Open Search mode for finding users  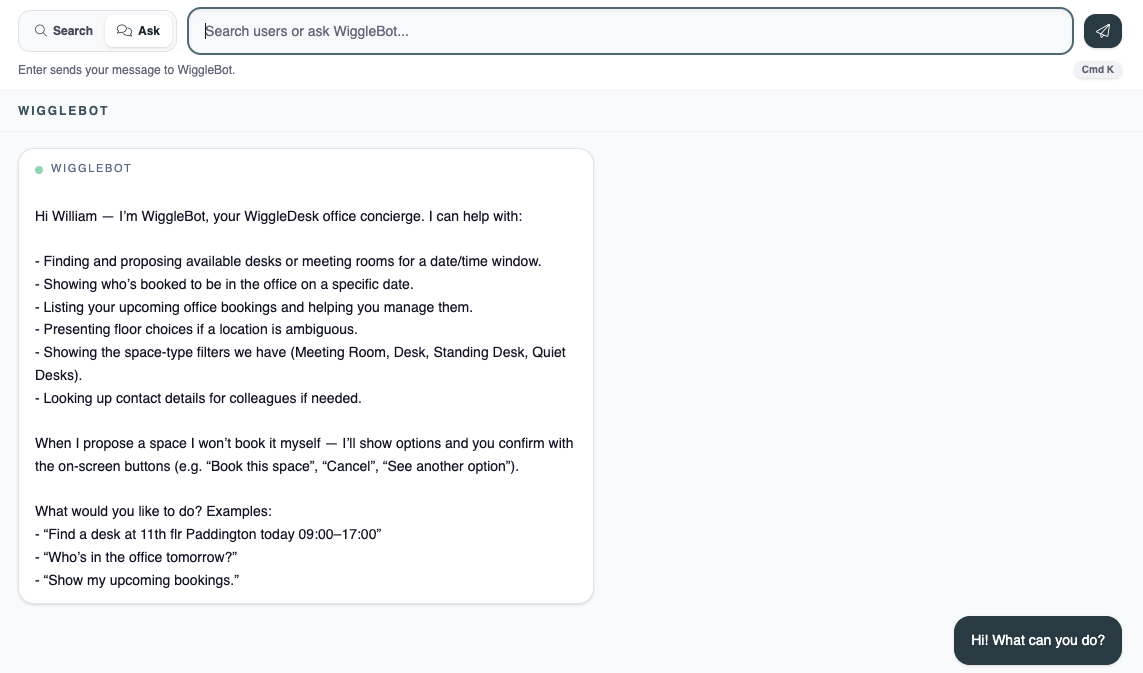pyautogui.click(x=62, y=31)
